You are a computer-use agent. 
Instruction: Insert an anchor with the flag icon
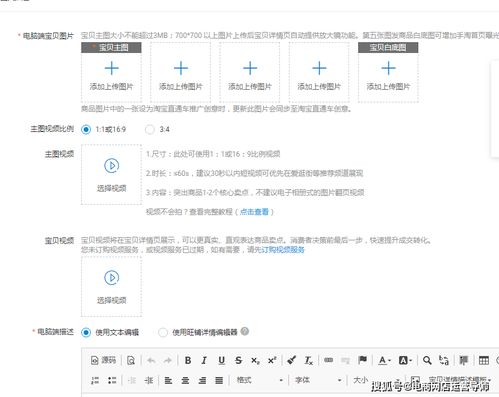[x=362, y=360]
